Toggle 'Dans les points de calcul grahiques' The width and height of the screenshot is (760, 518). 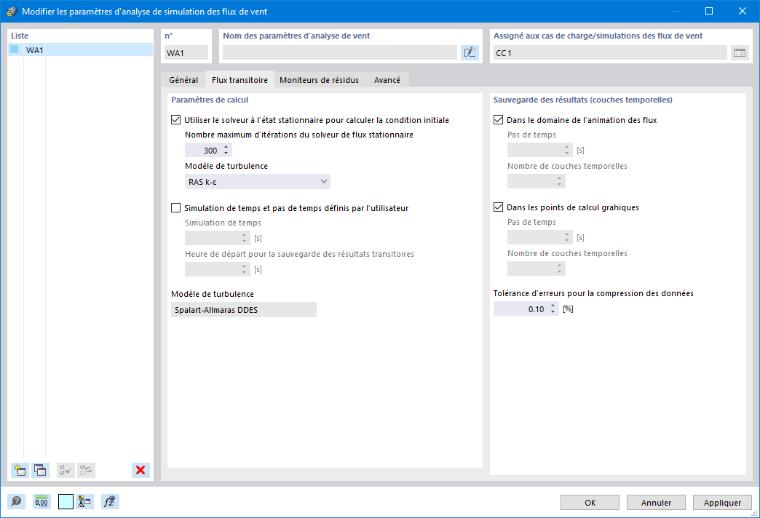[498, 207]
